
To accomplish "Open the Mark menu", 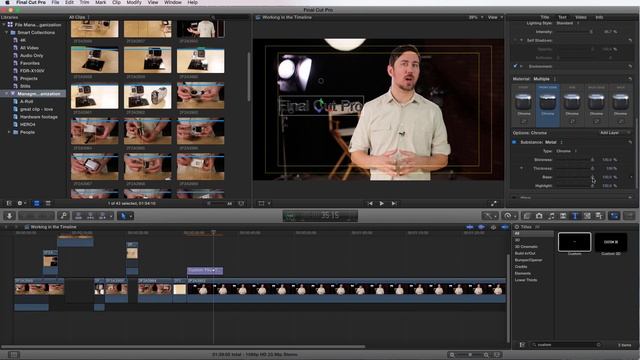I will pyautogui.click(x=100, y=2).
